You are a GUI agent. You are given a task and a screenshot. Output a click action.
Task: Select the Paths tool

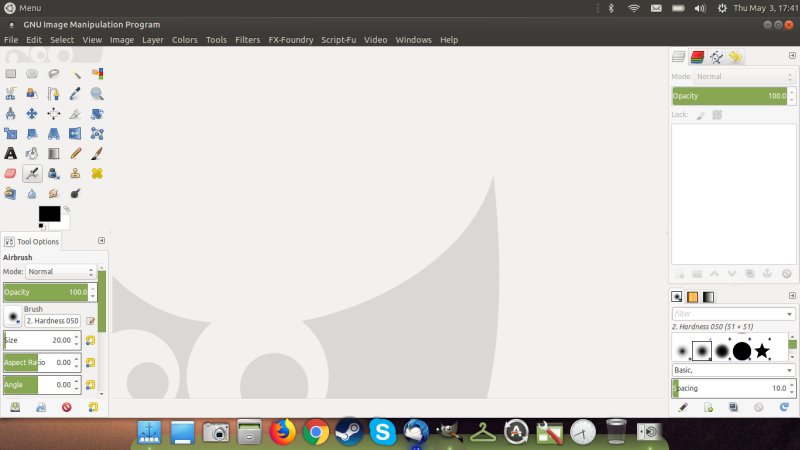pos(54,94)
